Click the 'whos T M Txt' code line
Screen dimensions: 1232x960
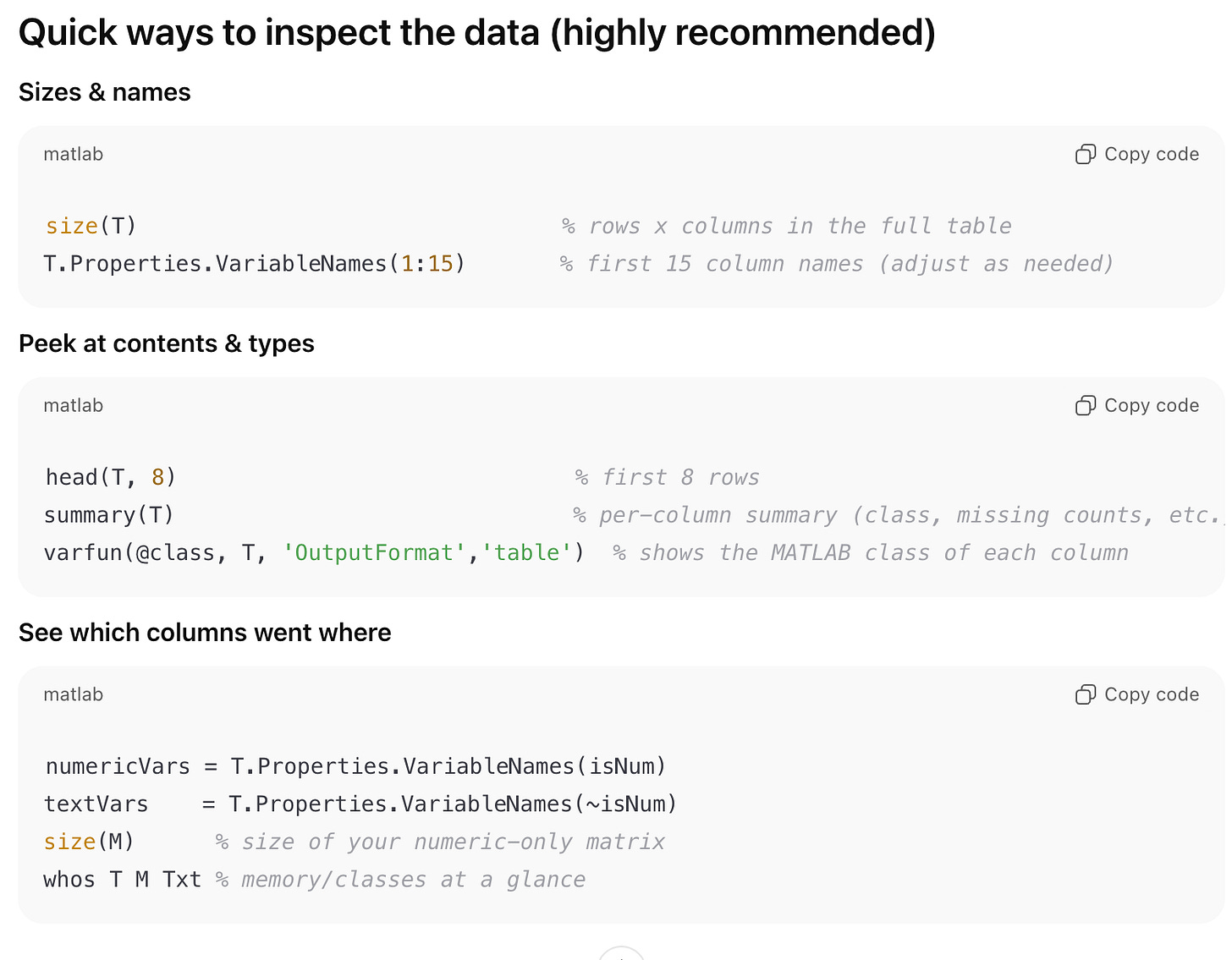tap(123, 880)
